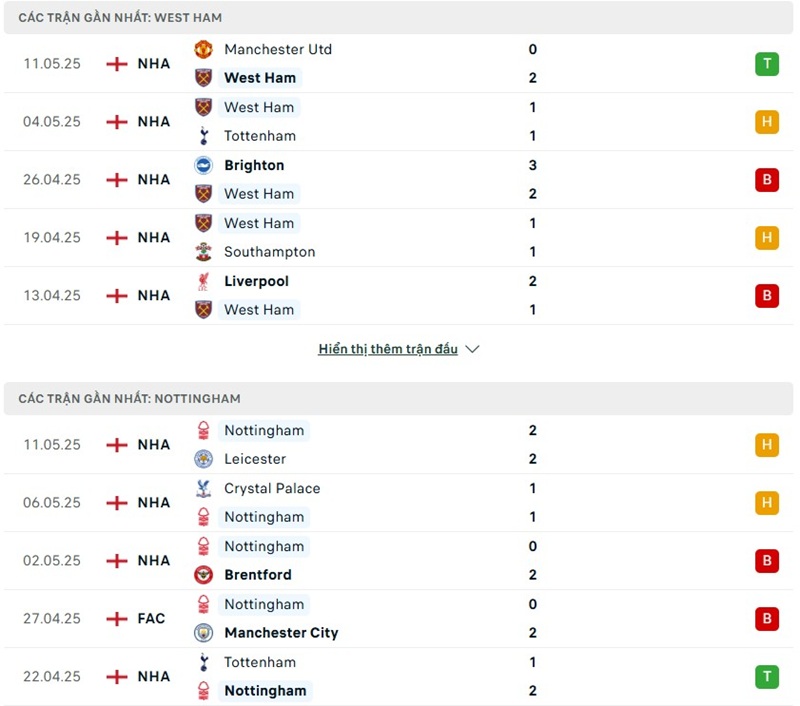Click the Crystal Palace crest icon
This screenshot has height=706, width=800.
[x=204, y=488]
